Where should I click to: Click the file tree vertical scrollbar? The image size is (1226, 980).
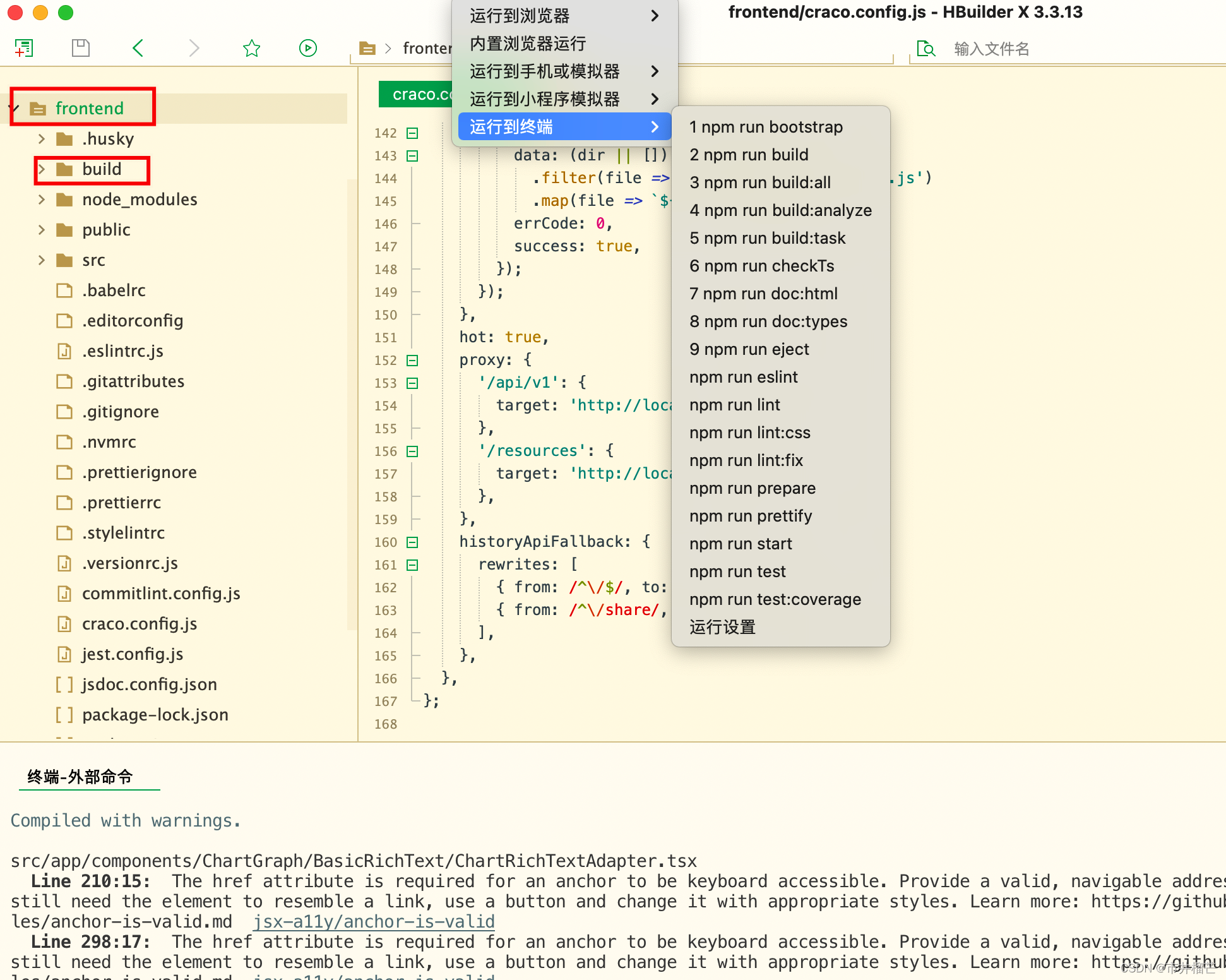tap(352, 404)
